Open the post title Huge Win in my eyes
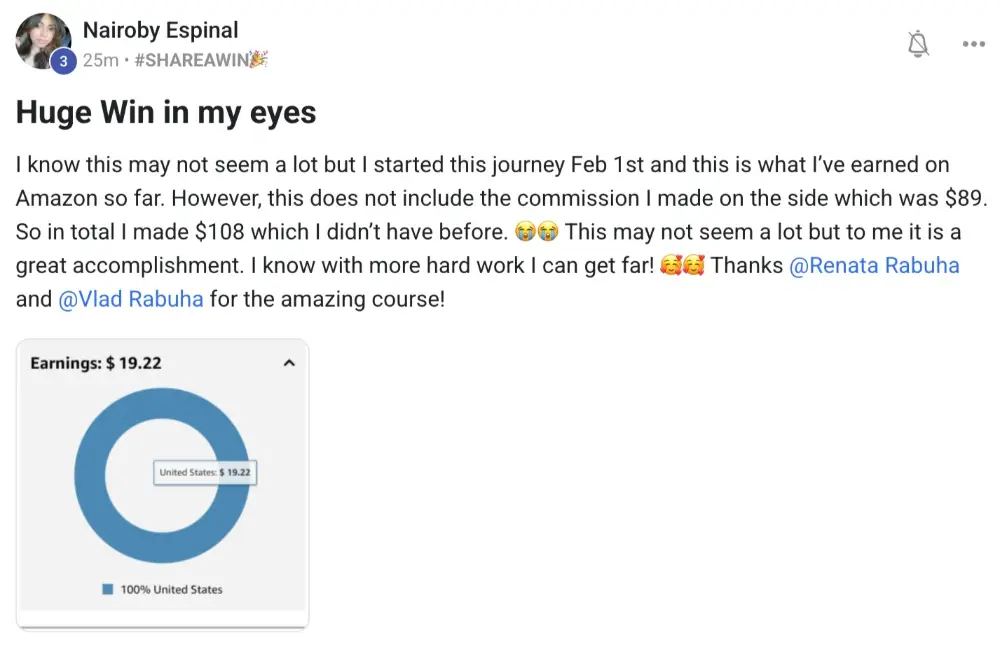This screenshot has width=1000, height=645. [x=166, y=113]
